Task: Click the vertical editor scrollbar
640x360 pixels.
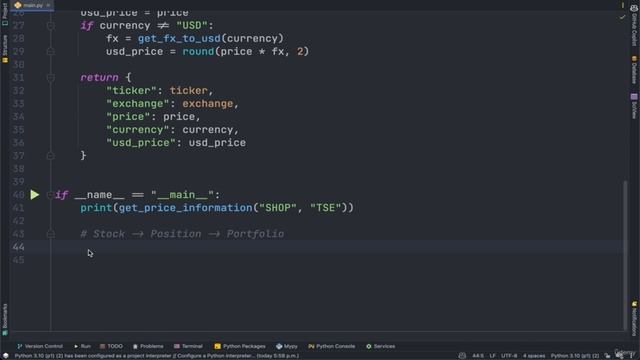Action: [x=625, y=255]
